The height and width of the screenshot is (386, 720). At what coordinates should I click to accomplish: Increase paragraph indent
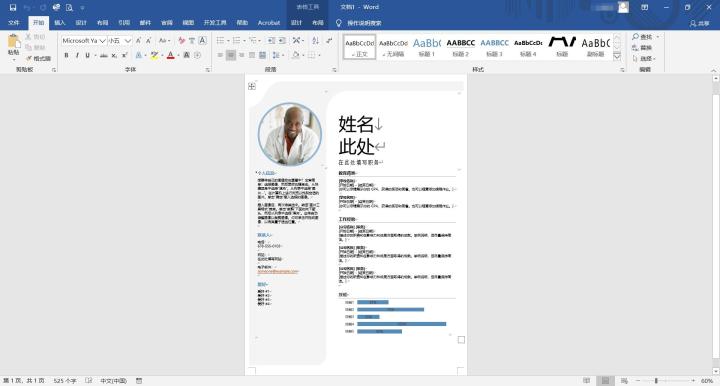282,41
